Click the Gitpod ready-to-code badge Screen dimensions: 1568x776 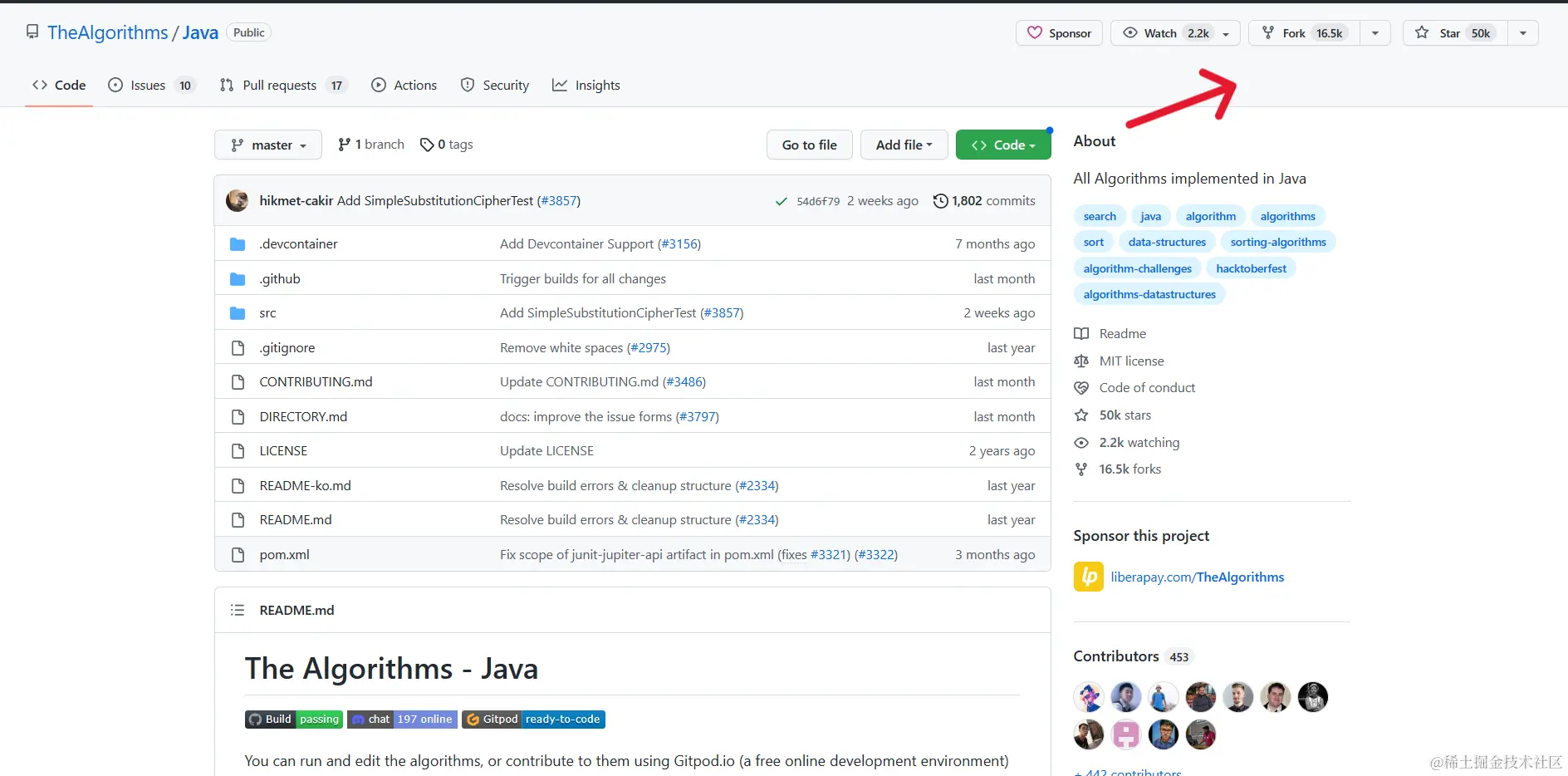[533, 720]
